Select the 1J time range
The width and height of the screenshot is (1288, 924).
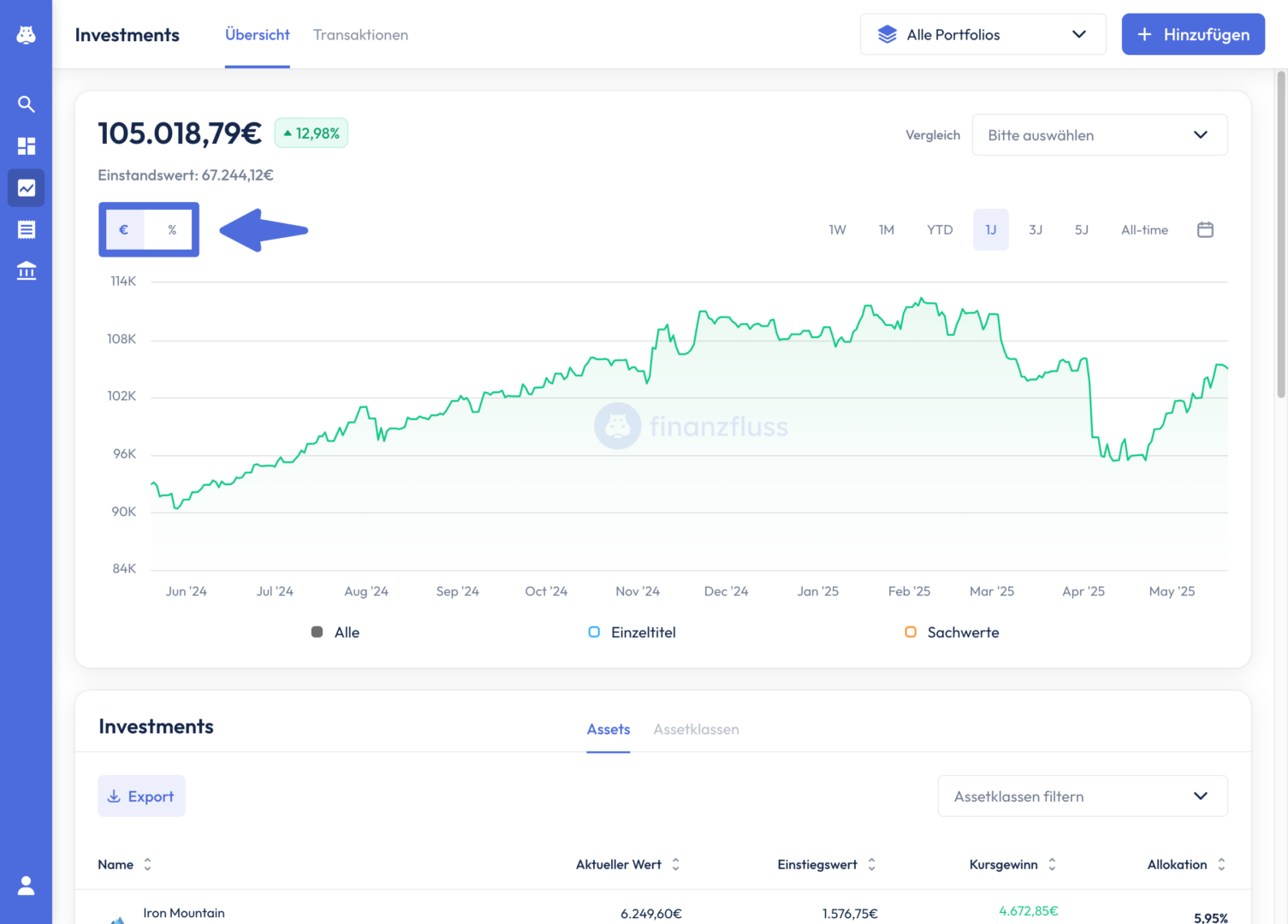[x=991, y=229]
